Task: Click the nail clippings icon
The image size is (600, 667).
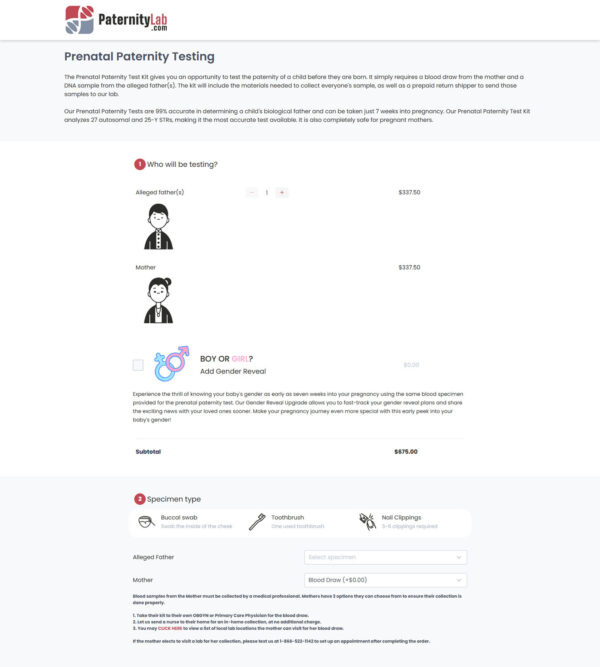Action: [x=367, y=521]
